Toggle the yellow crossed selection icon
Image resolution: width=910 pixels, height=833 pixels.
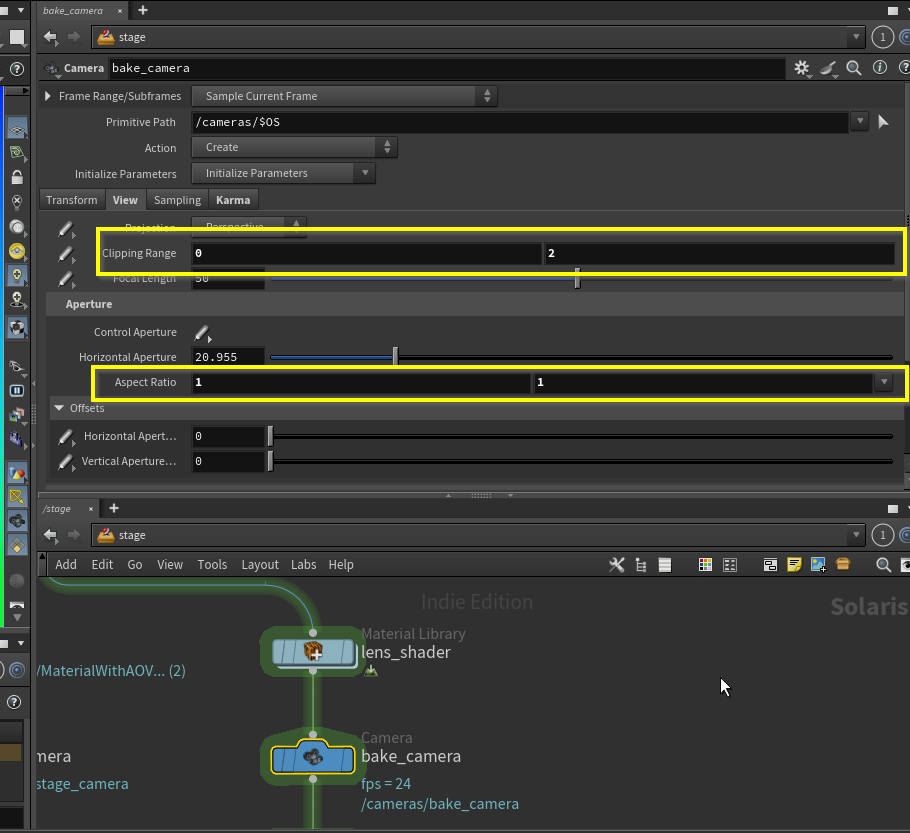(17, 497)
